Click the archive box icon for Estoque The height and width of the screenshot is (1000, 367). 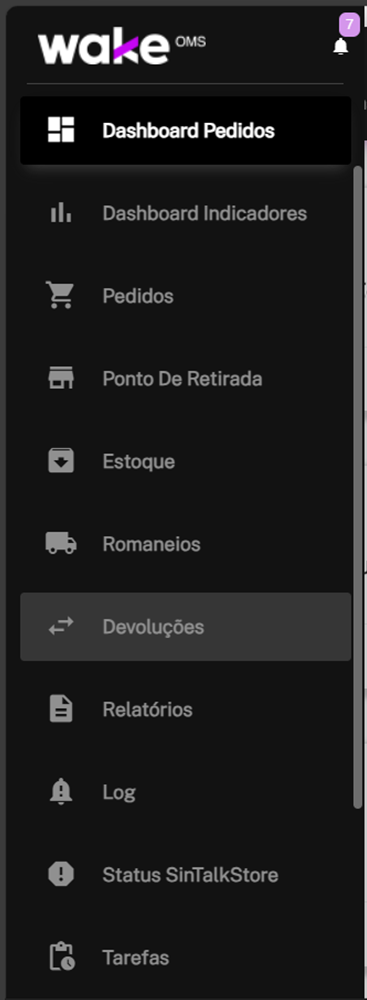click(61, 461)
